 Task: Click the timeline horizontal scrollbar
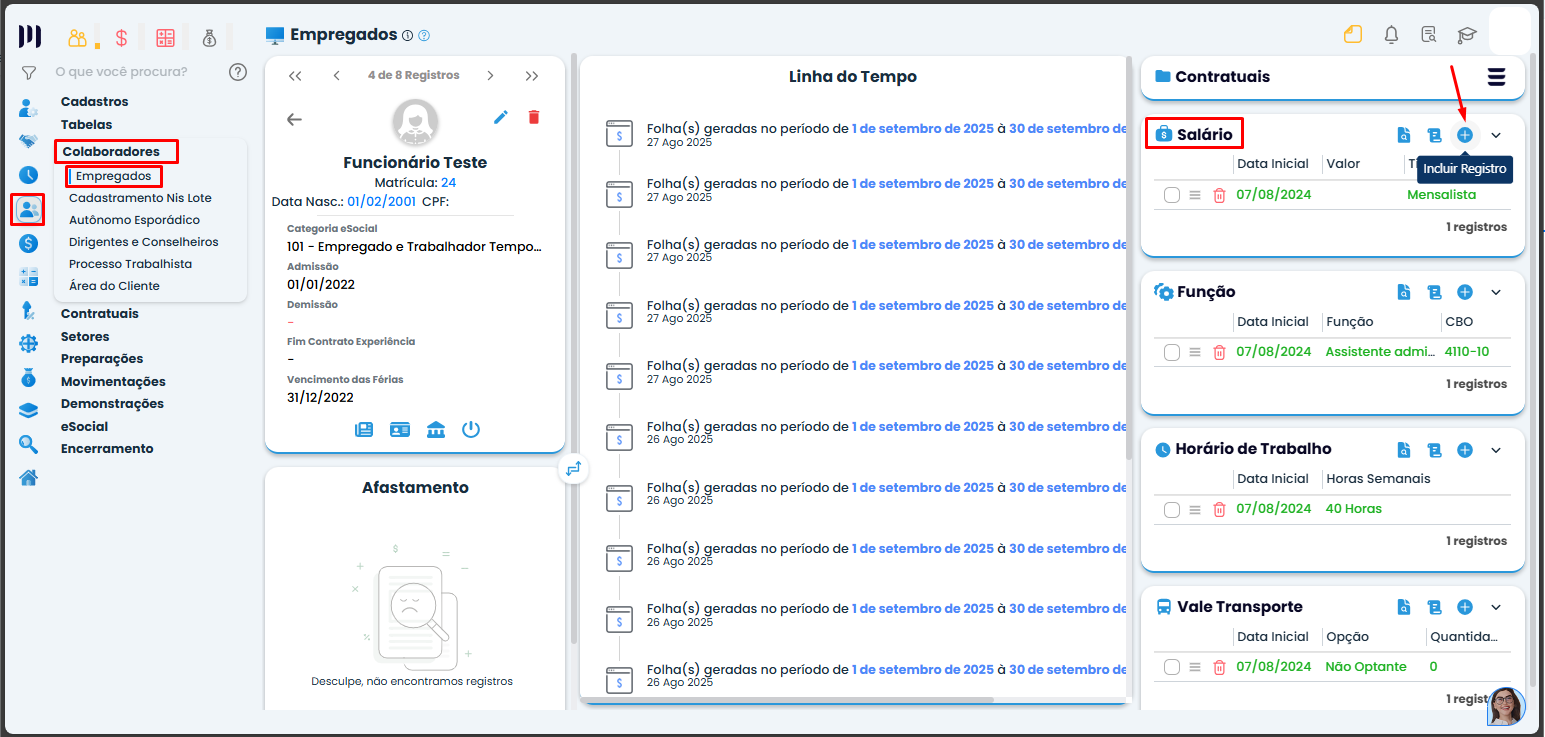[x=788, y=700]
